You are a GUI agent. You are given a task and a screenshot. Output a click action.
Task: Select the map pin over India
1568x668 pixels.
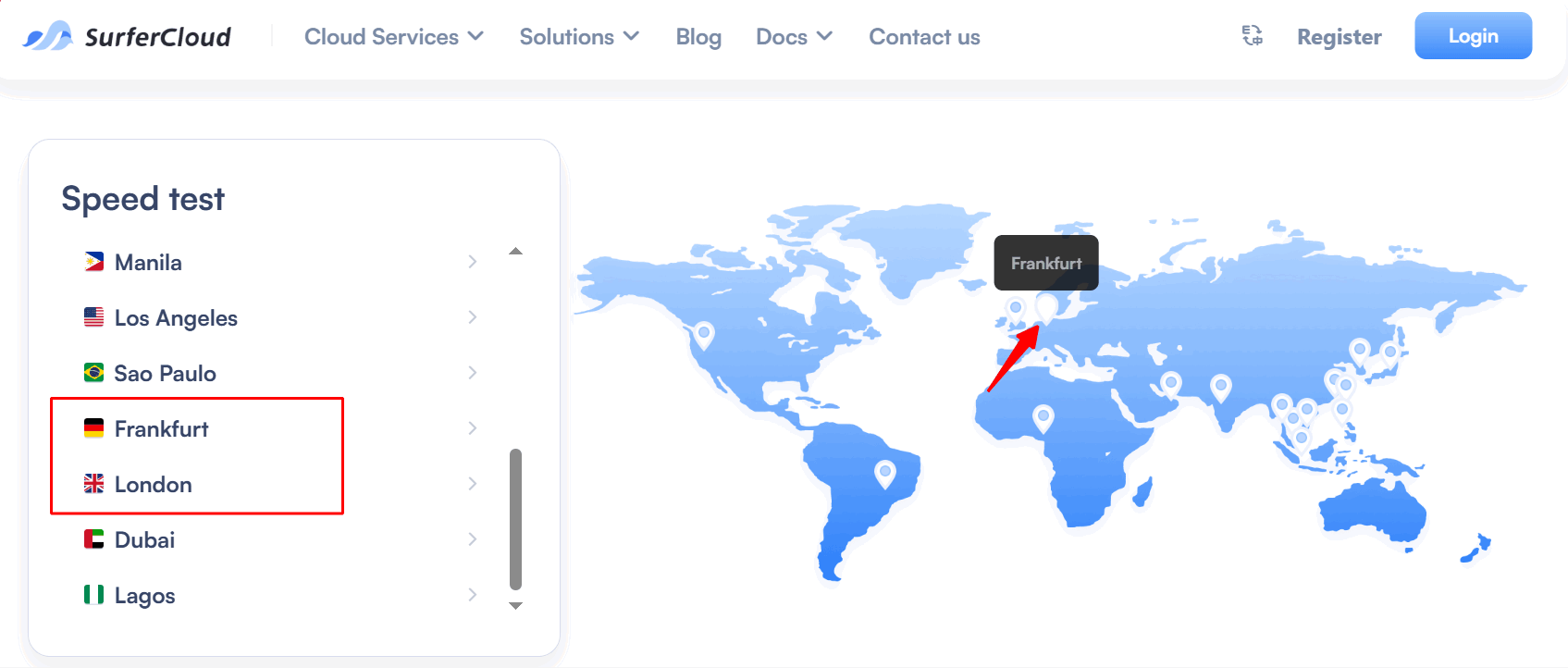pyautogui.click(x=1221, y=387)
